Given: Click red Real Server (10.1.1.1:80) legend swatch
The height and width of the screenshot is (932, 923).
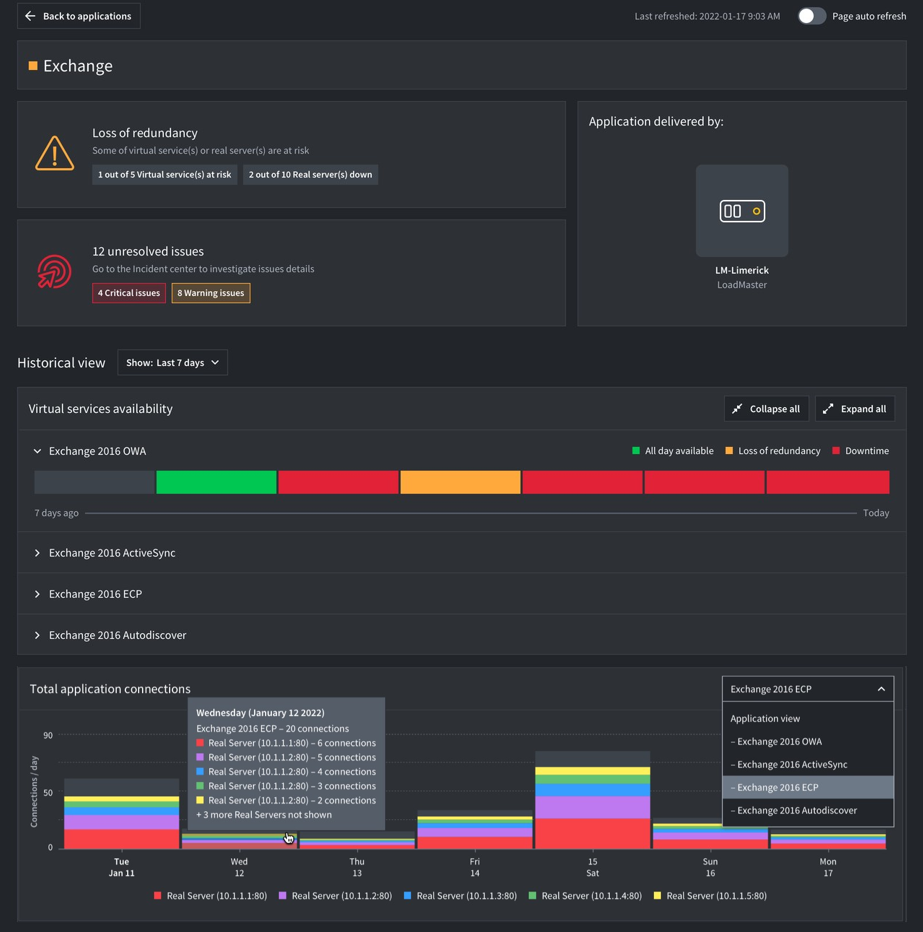Looking at the screenshot, I should pos(157,895).
